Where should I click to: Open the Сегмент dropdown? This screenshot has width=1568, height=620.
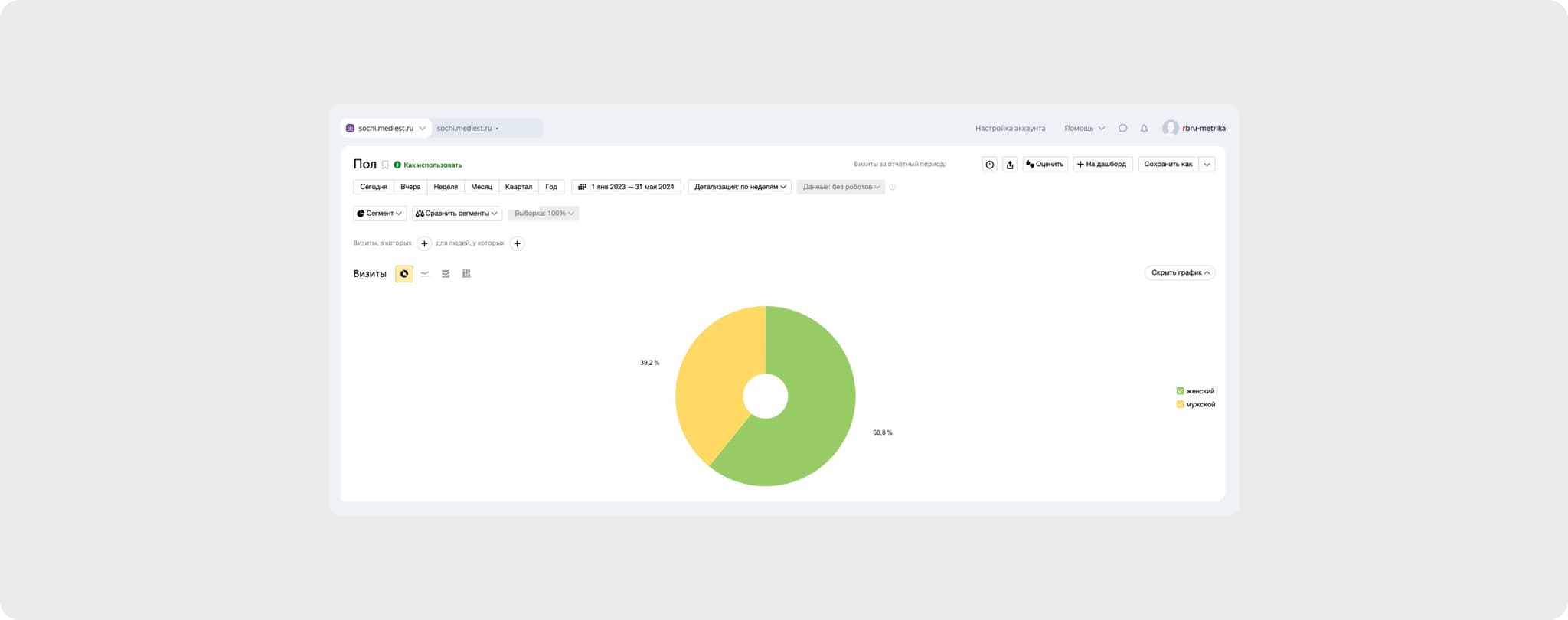380,214
